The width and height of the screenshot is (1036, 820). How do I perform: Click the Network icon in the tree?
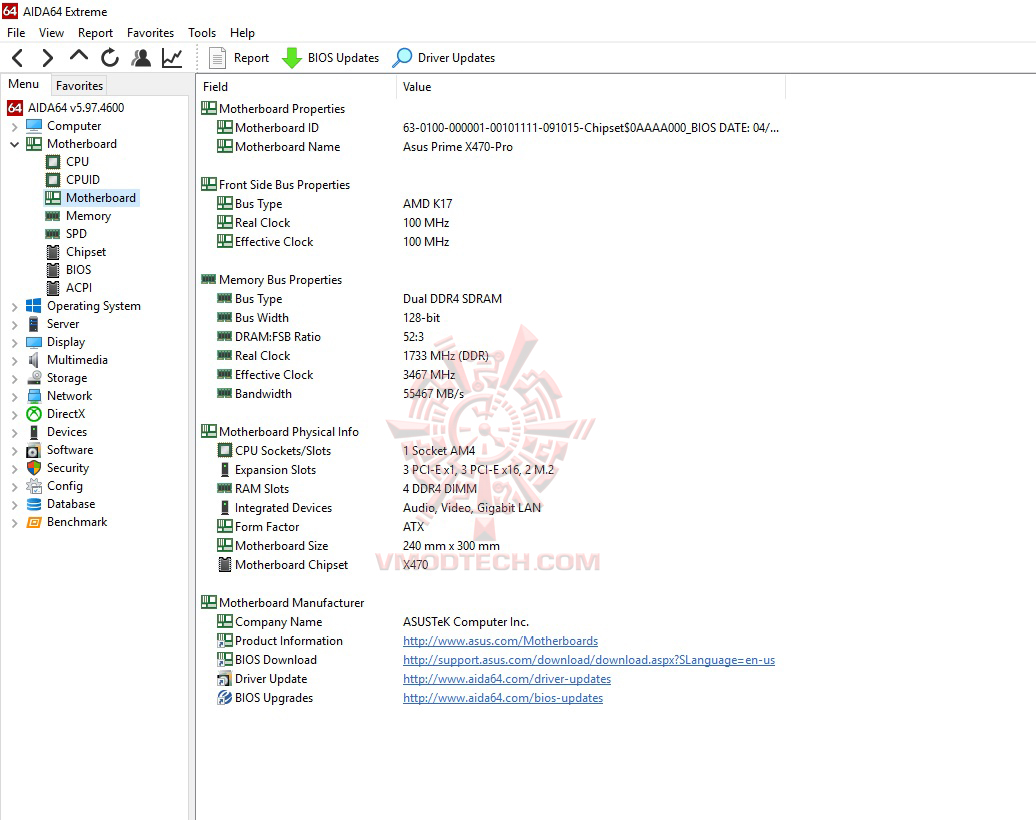click(x=34, y=396)
